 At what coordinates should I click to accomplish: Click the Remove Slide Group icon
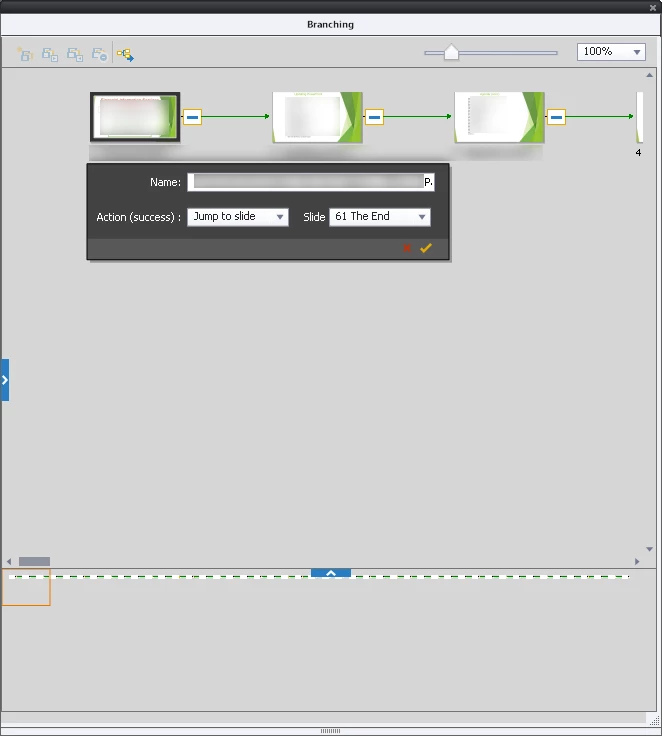pos(100,54)
